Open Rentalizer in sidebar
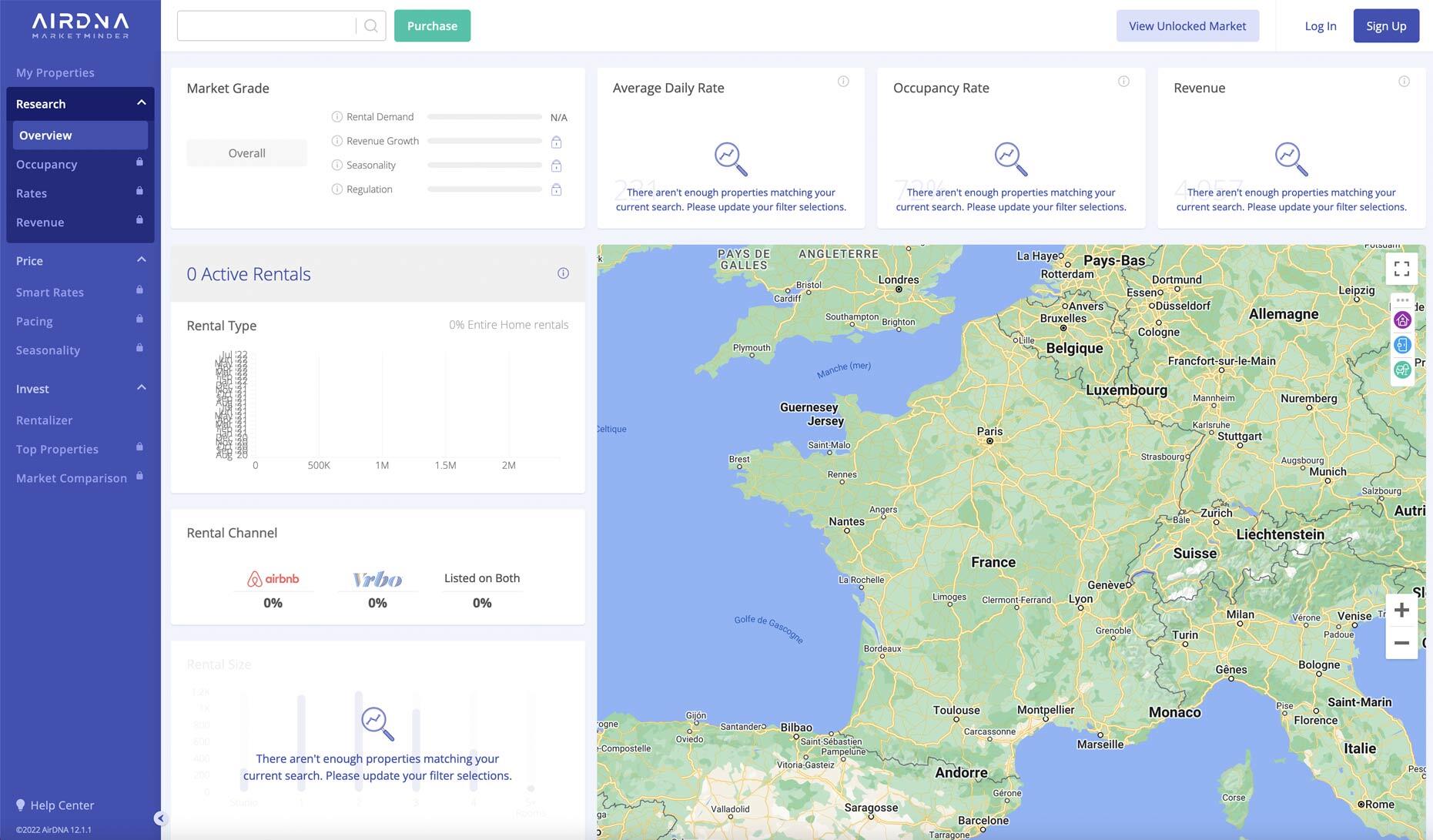 [x=44, y=420]
